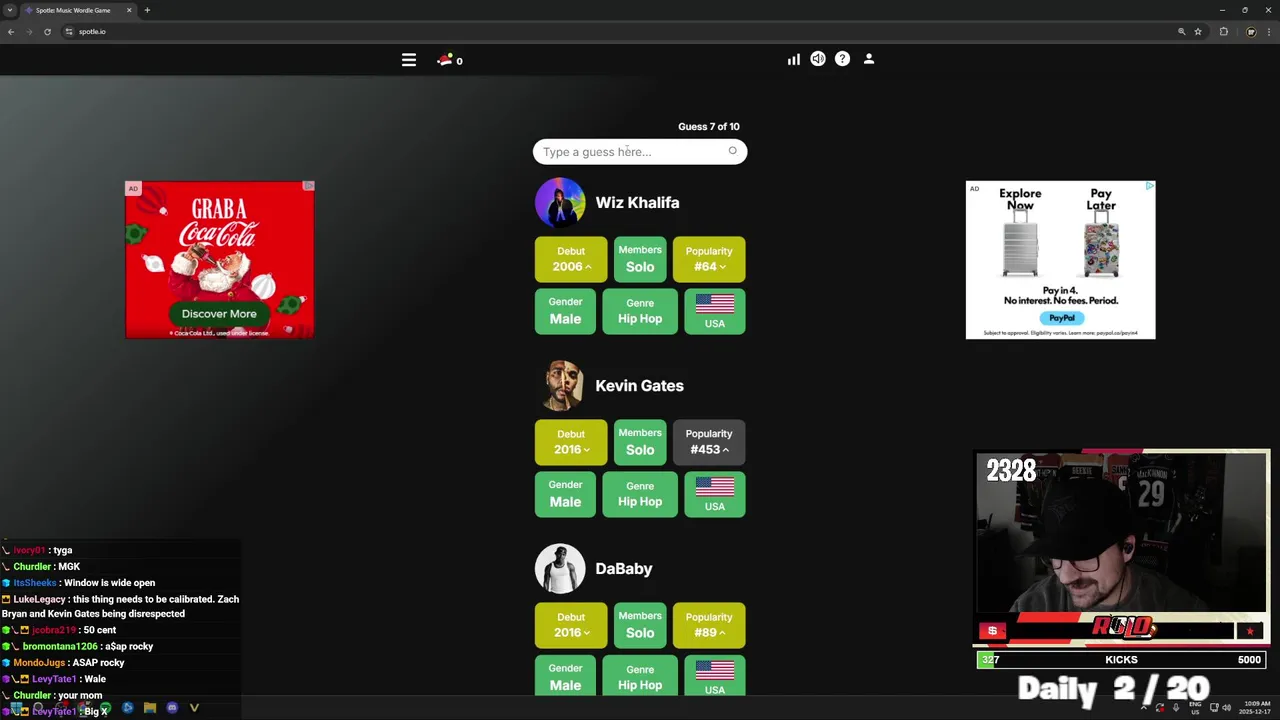This screenshot has height=720, width=1280.
Task: Go forward with browser forward arrow
Action: [x=29, y=32]
